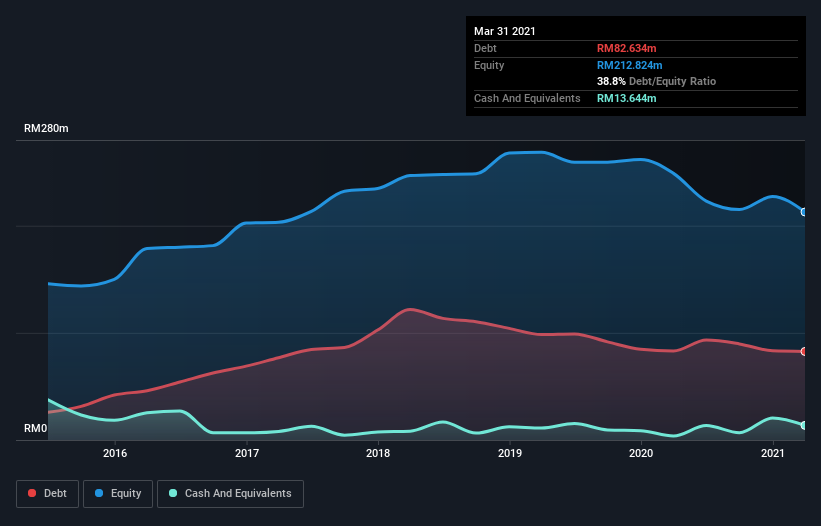Select the 38.8% Debt/Equity Ratio text
Viewport: 821px width, 526px height.
(x=656, y=81)
